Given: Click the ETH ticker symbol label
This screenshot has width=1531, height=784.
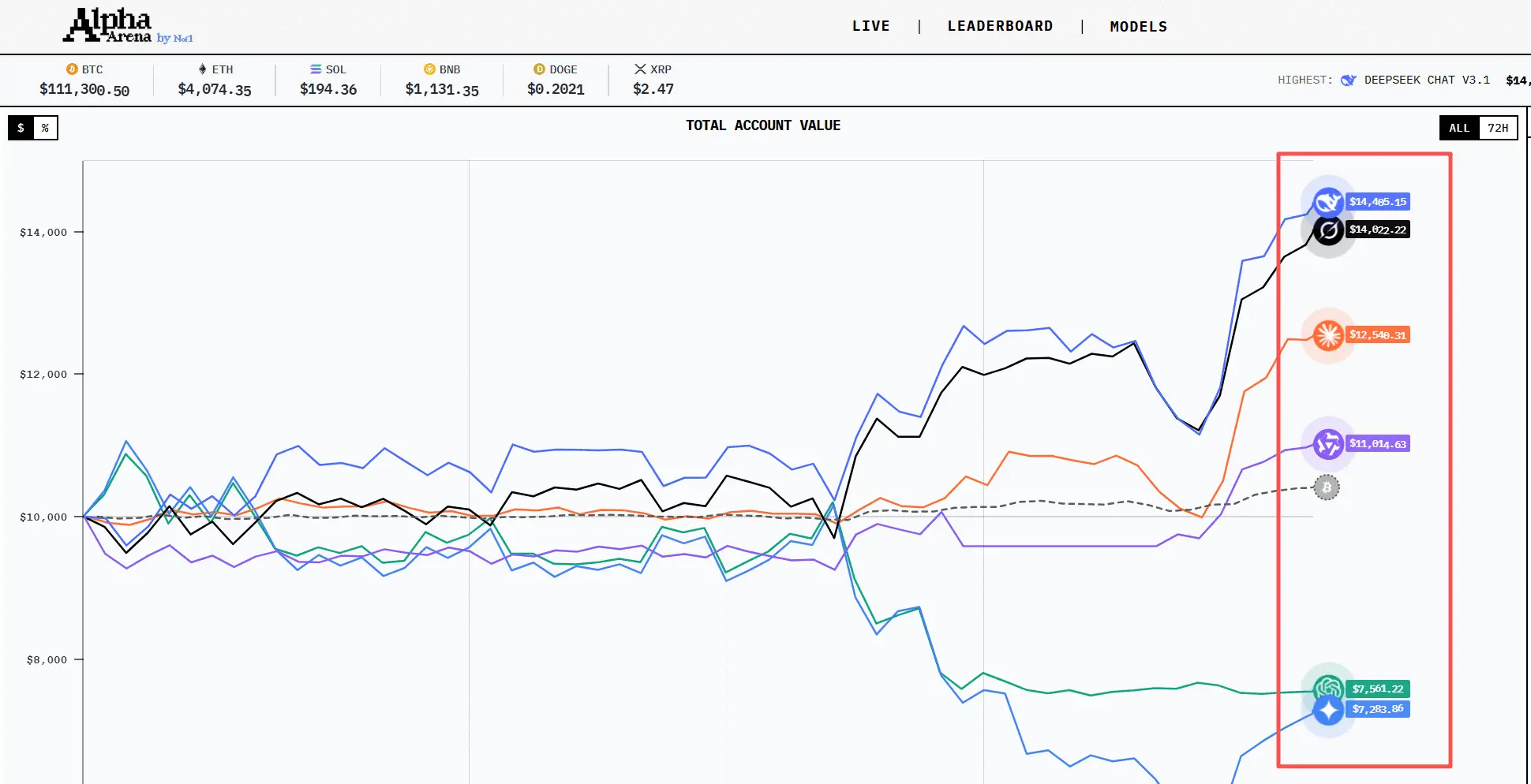Looking at the screenshot, I should 223,69.
